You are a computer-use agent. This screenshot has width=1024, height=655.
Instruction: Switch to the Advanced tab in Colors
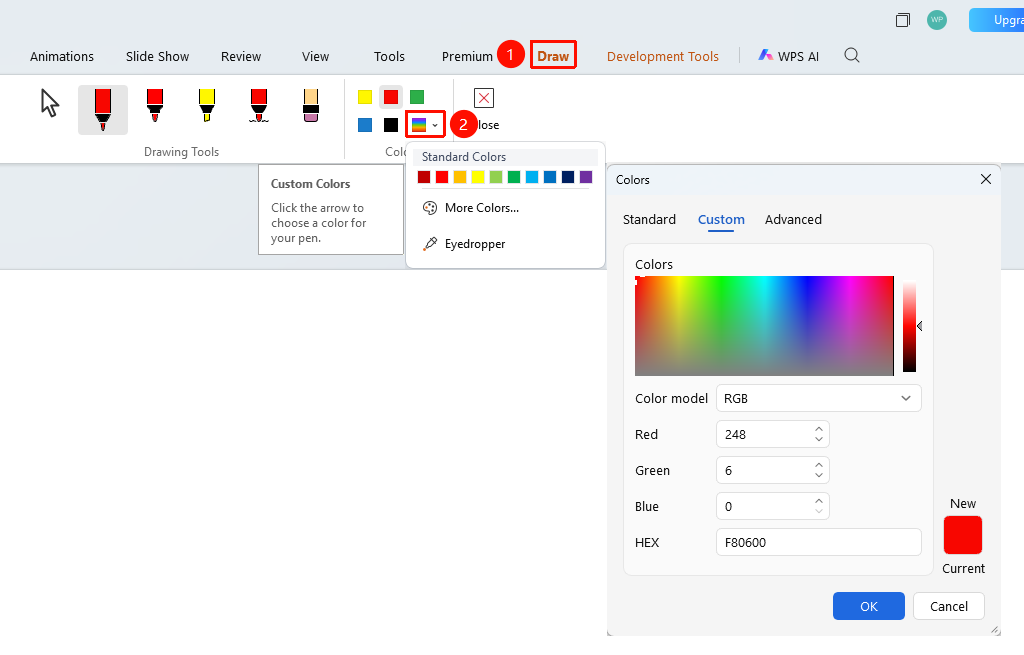click(x=793, y=219)
